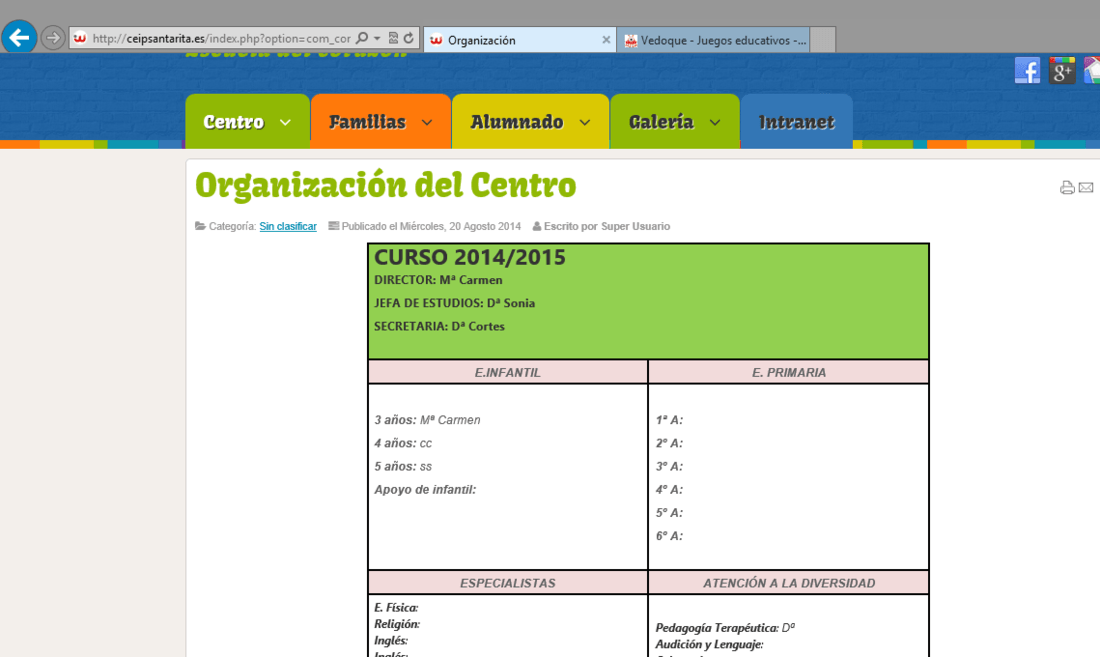Viewport: 1100px width, 657px height.
Task: Click the E.INFANTIL table header
Action: point(508,372)
